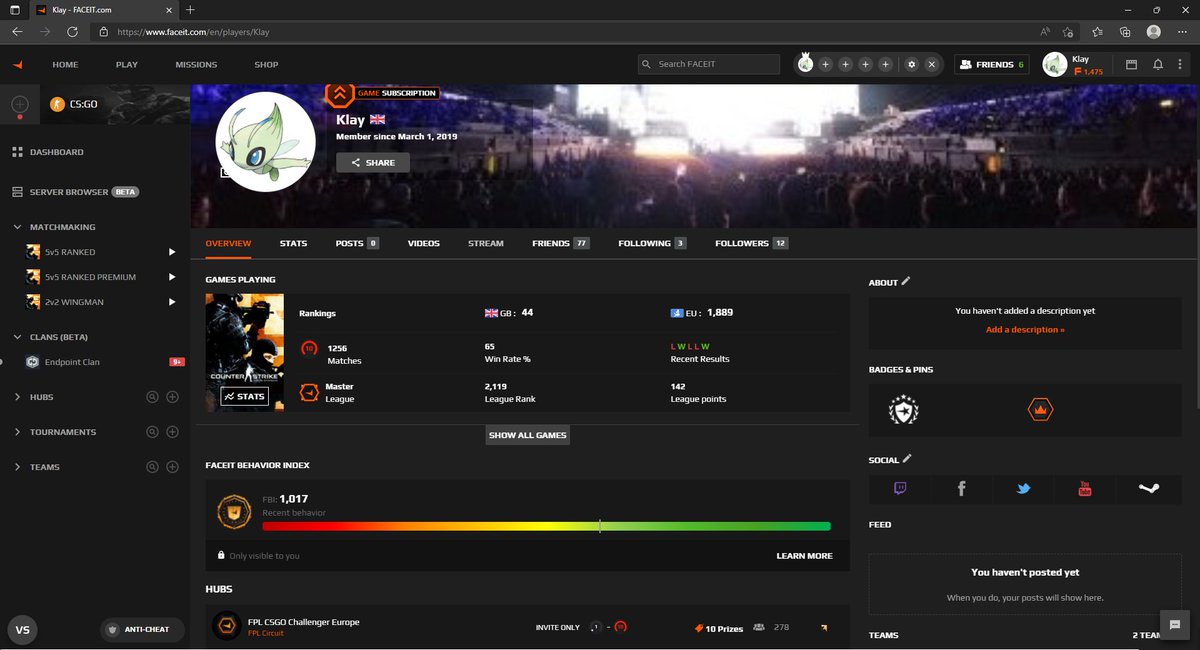Search teams magnifier icon
This screenshot has width=1200, height=650.
pyautogui.click(x=152, y=467)
